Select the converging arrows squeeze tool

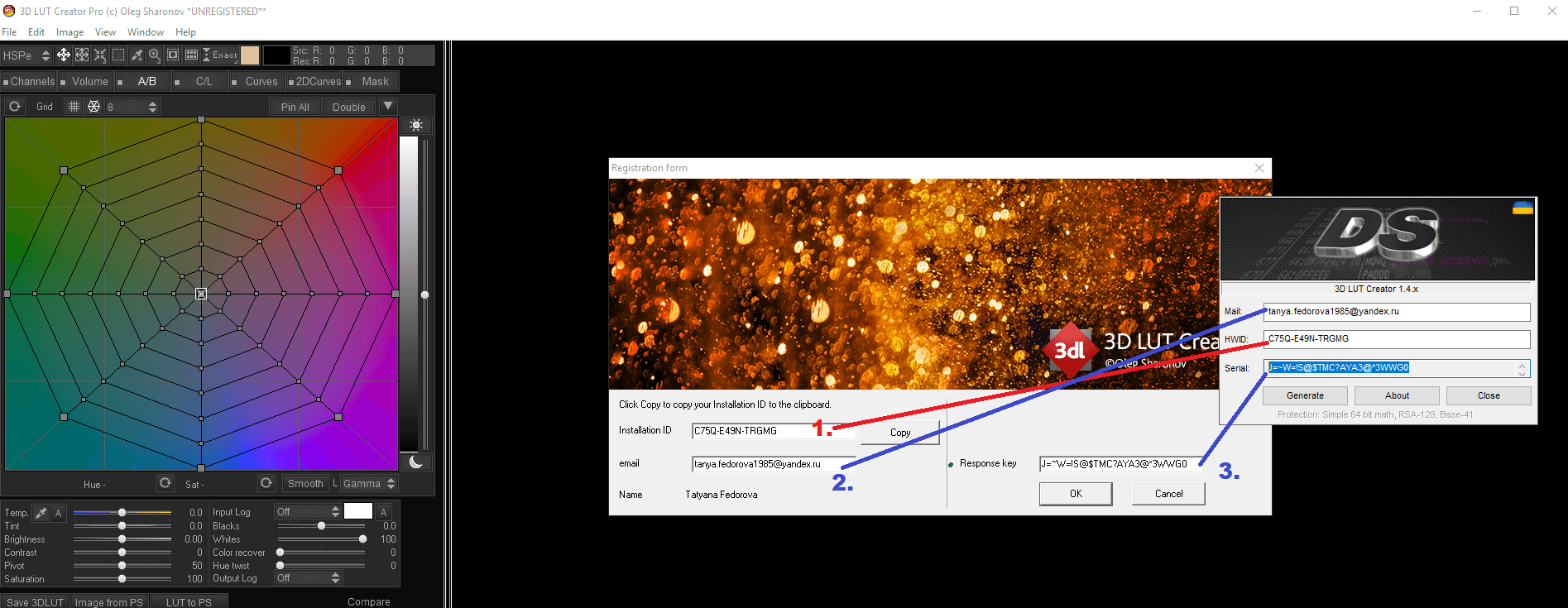100,55
